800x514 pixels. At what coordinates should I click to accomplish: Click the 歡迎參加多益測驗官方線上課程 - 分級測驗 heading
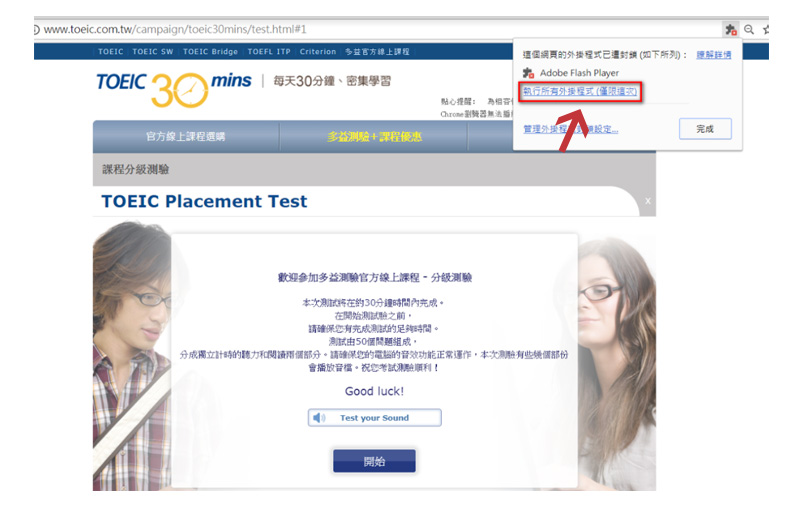point(374,278)
